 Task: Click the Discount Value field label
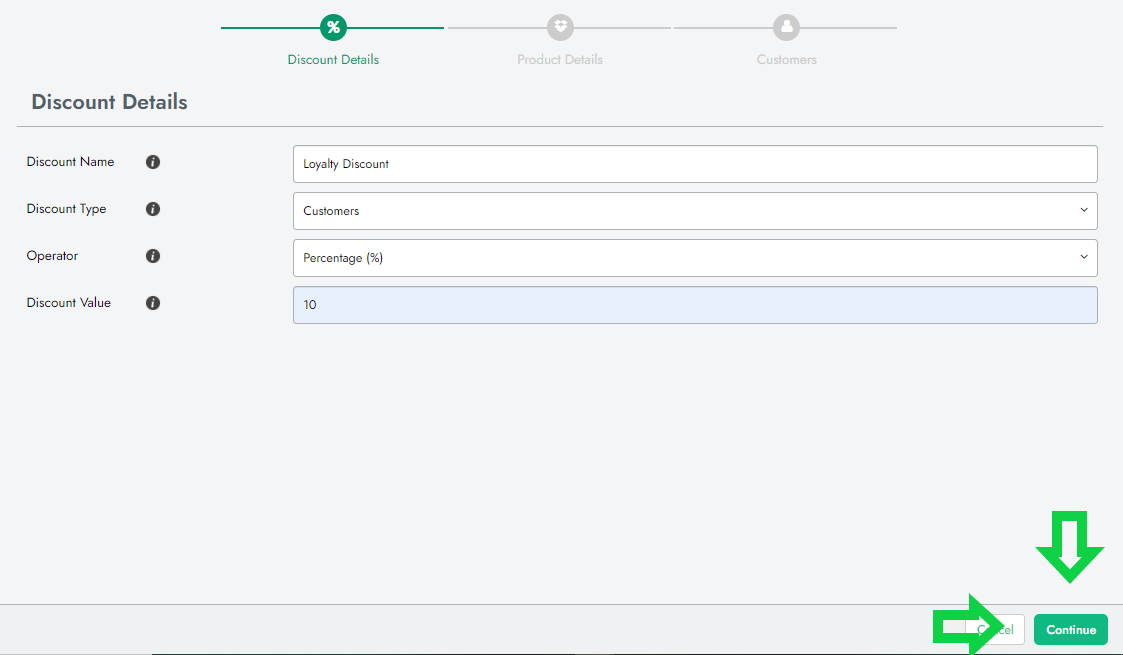(x=68, y=303)
